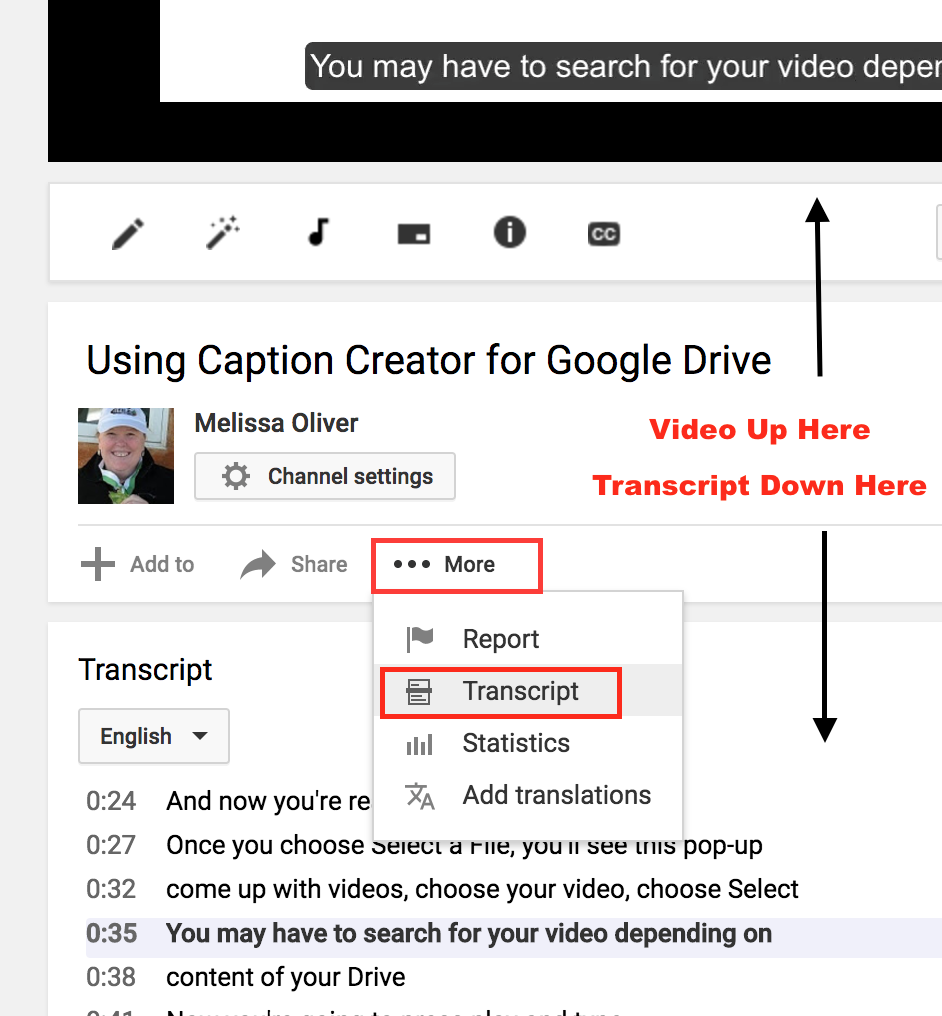Click the Share arrow icon
The image size is (942, 1016).
(x=258, y=564)
